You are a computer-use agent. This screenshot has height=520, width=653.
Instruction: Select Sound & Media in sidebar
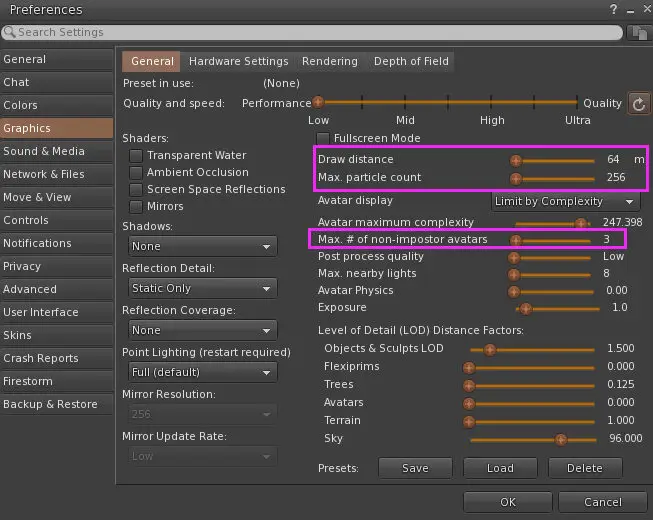point(44,151)
